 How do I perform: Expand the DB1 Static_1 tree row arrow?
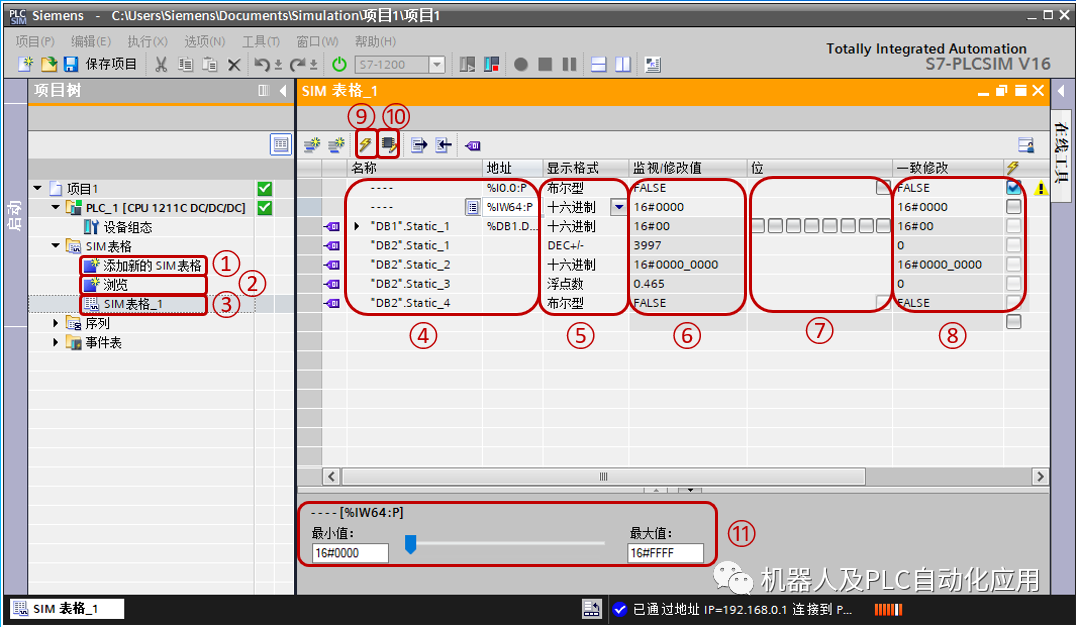point(357,226)
